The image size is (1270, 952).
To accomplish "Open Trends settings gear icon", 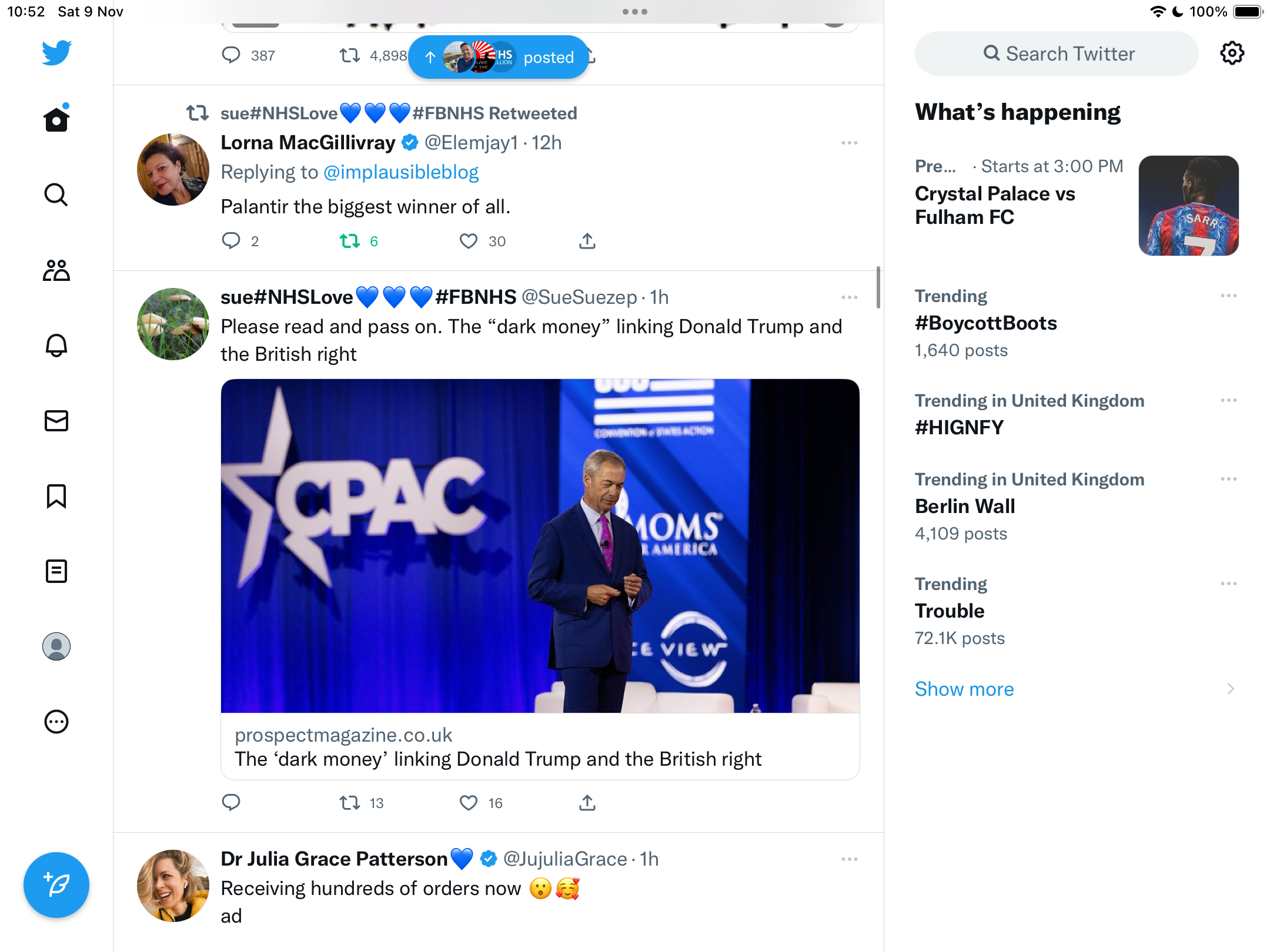I will tap(1232, 53).
